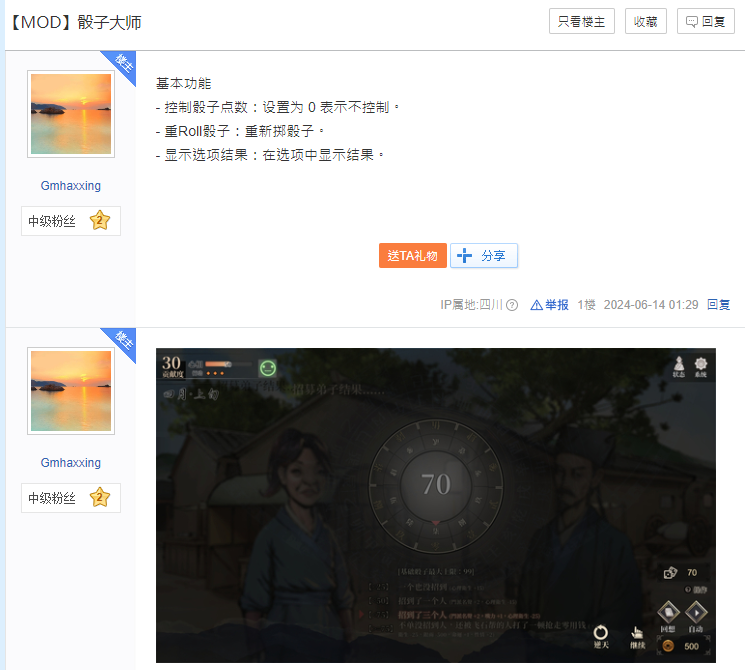
Task: Click the 回想 recall icon in game
Action: coord(668,614)
